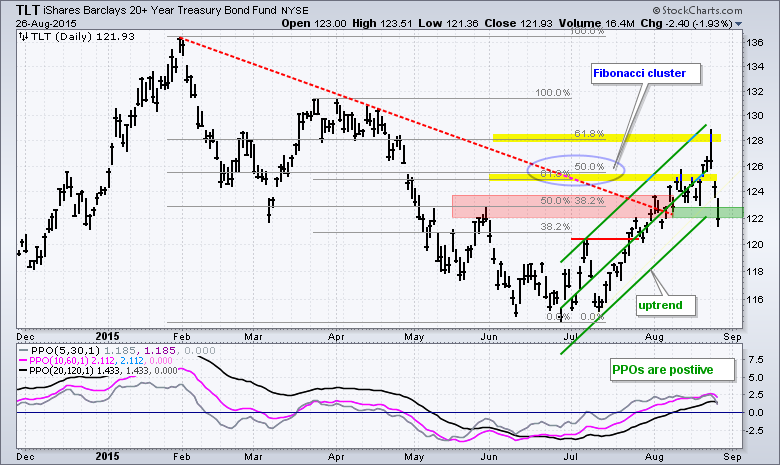780x465 pixels.
Task: Click the 126 price axis label
Action: pyautogui.click(x=755, y=167)
